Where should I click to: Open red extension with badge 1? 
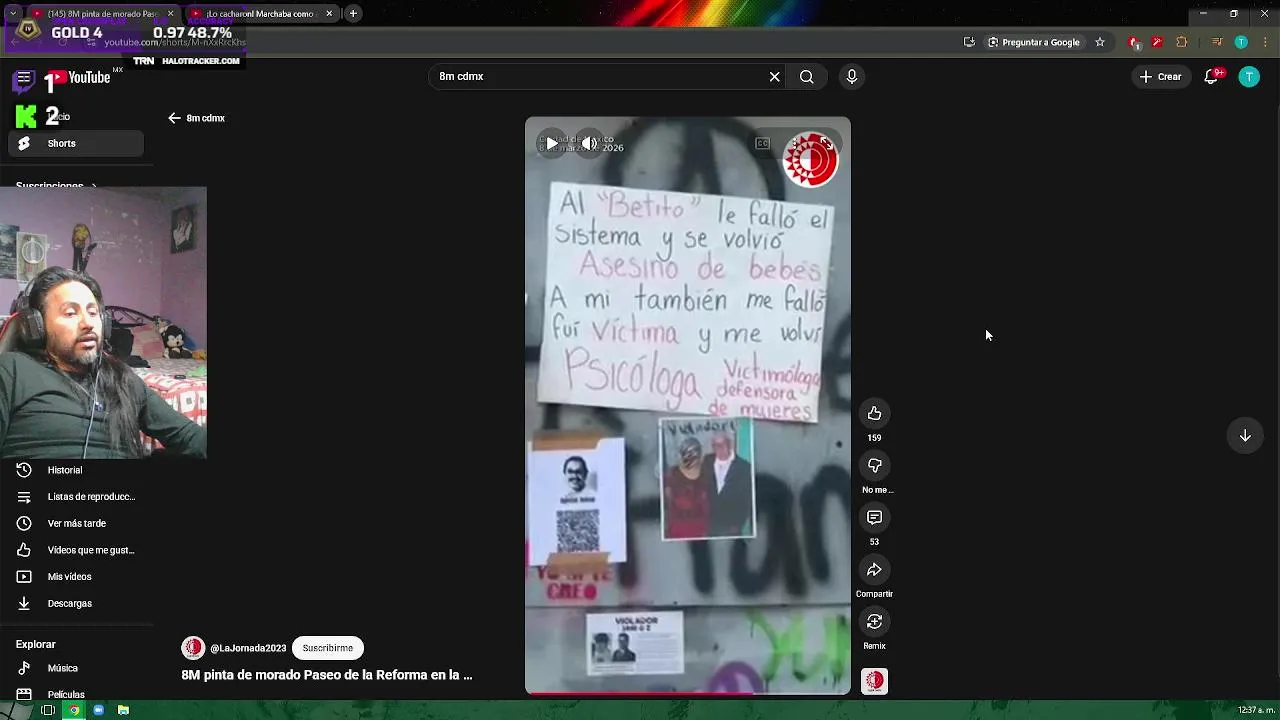tap(1134, 42)
